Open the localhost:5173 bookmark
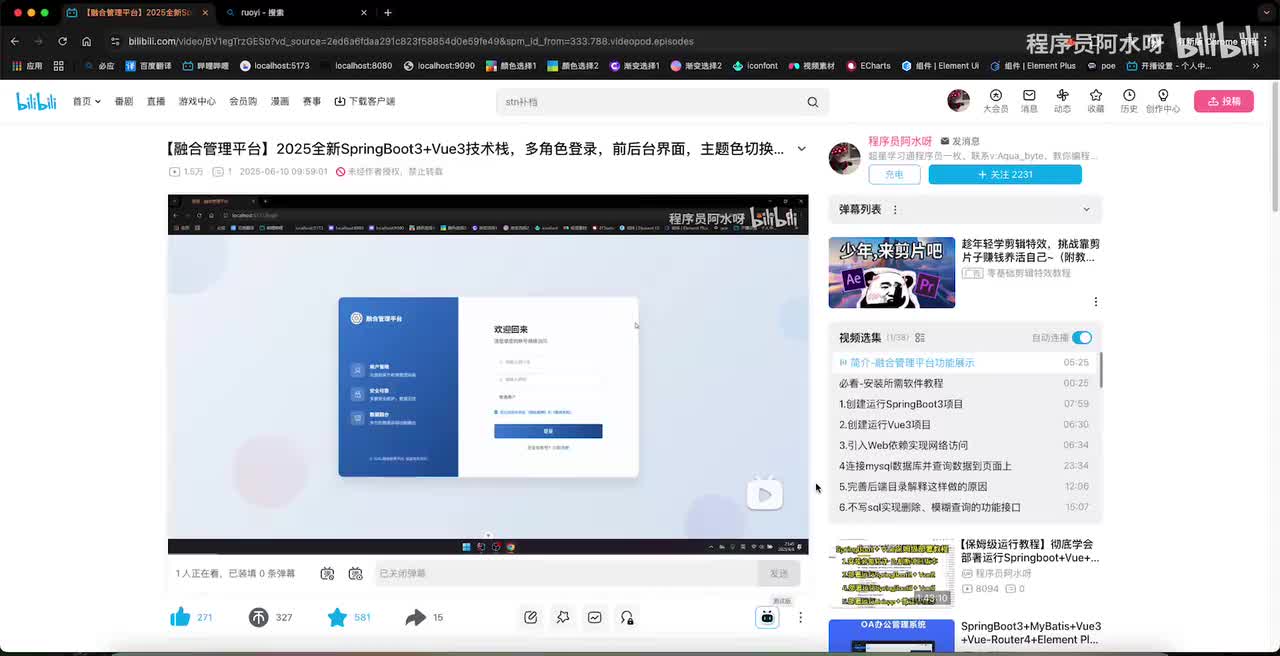 coord(275,66)
